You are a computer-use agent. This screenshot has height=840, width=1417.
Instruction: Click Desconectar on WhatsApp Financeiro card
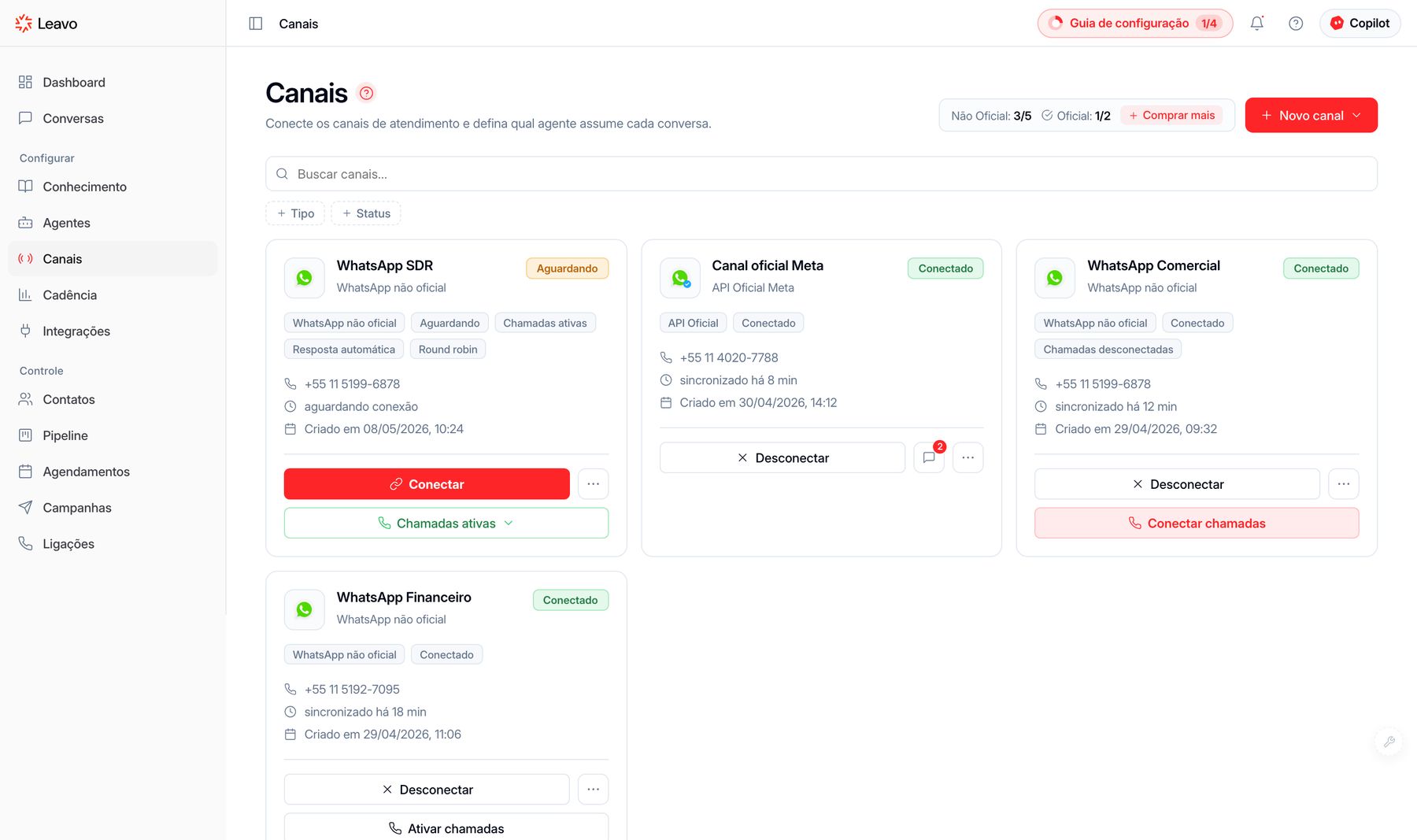[x=427, y=790]
